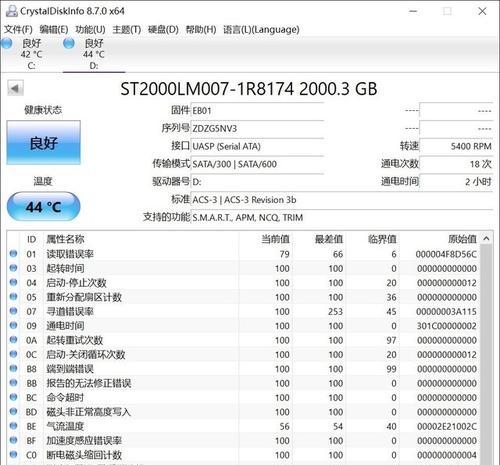500x465 pixels.
Task: Click status dot for attribute C0 断电磁头缩回计数
Action: pyautogui.click(x=13, y=454)
